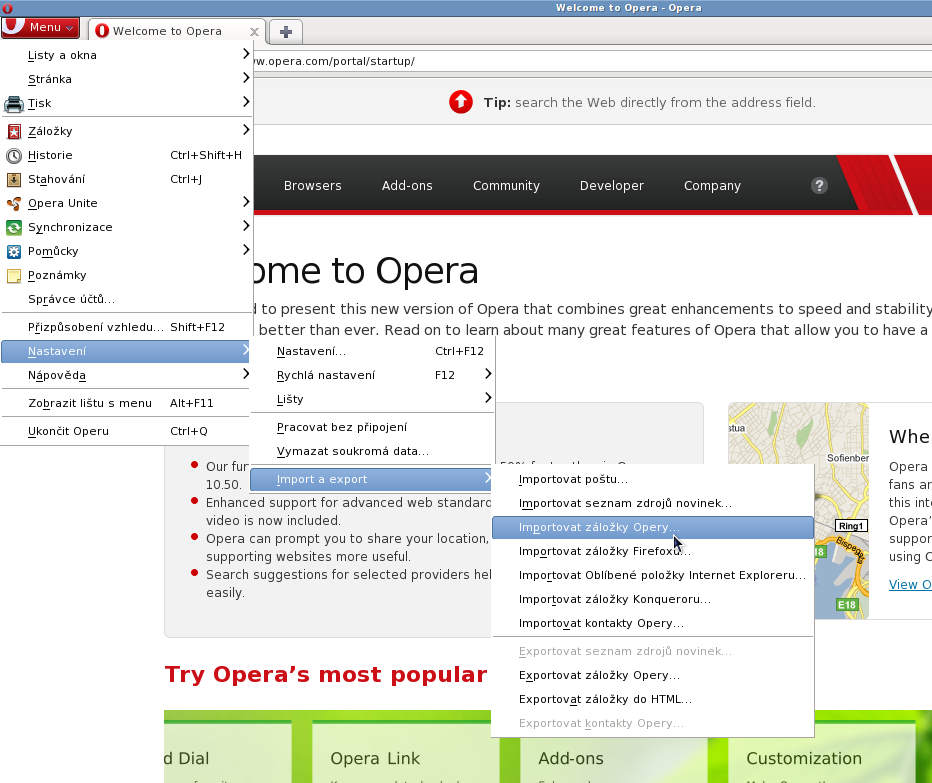
Task: Choose Vymazat soukromá data
Action: tap(373, 451)
